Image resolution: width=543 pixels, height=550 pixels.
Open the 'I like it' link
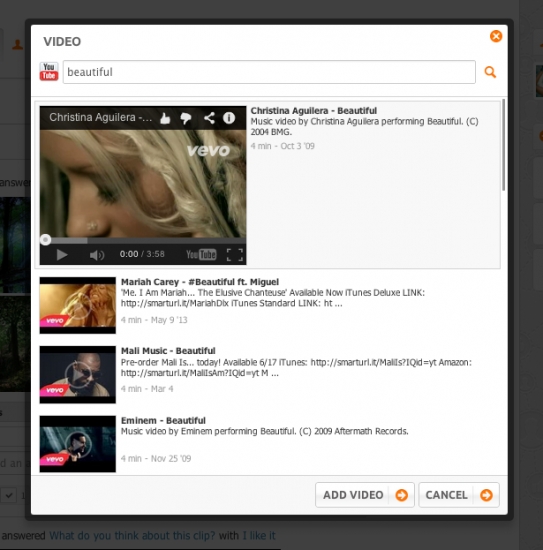coord(259,535)
